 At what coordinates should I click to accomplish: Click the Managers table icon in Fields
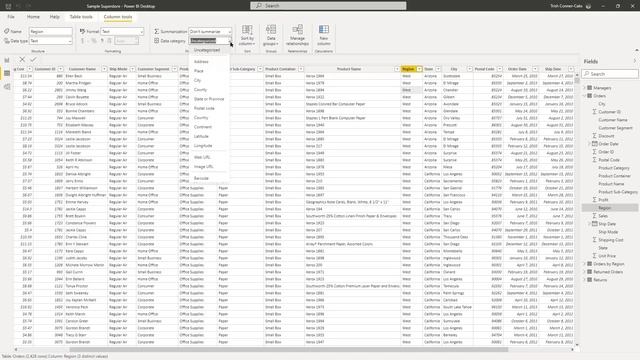[x=589, y=88]
